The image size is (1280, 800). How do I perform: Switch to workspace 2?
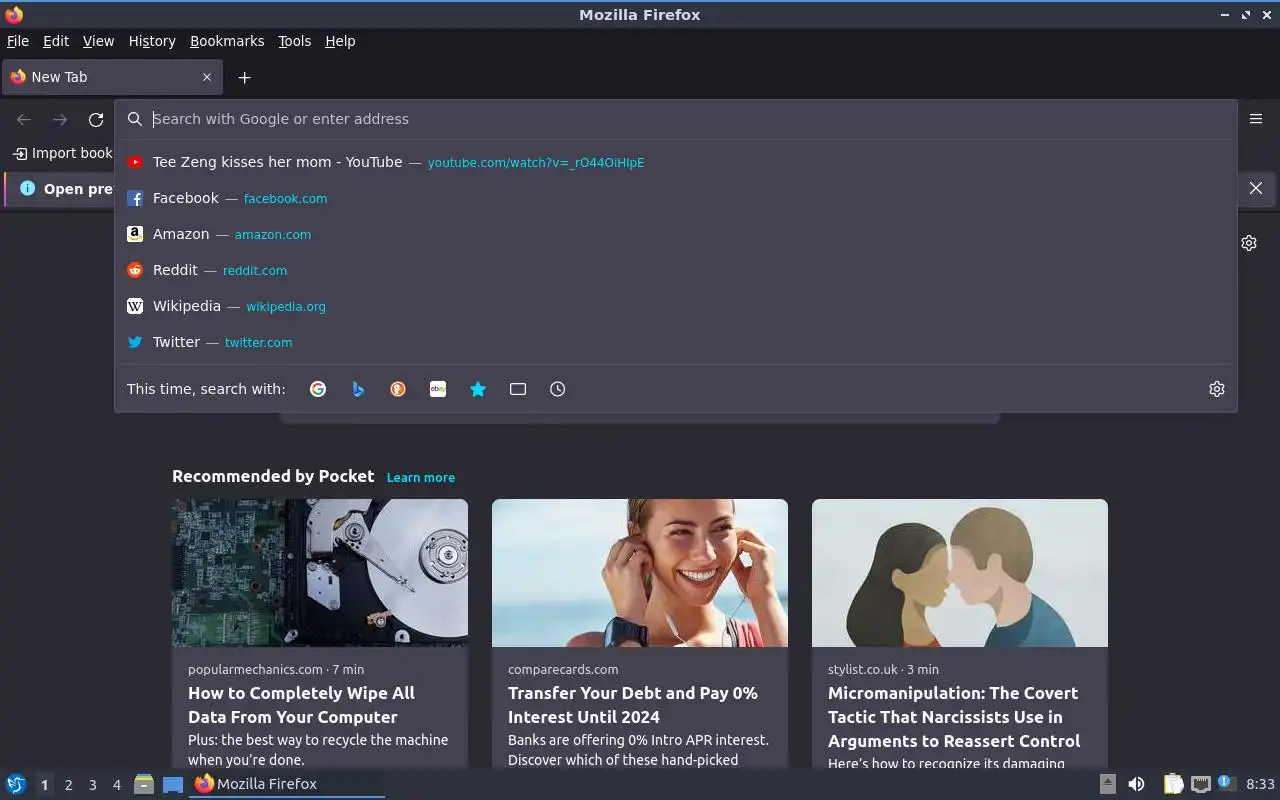(68, 785)
